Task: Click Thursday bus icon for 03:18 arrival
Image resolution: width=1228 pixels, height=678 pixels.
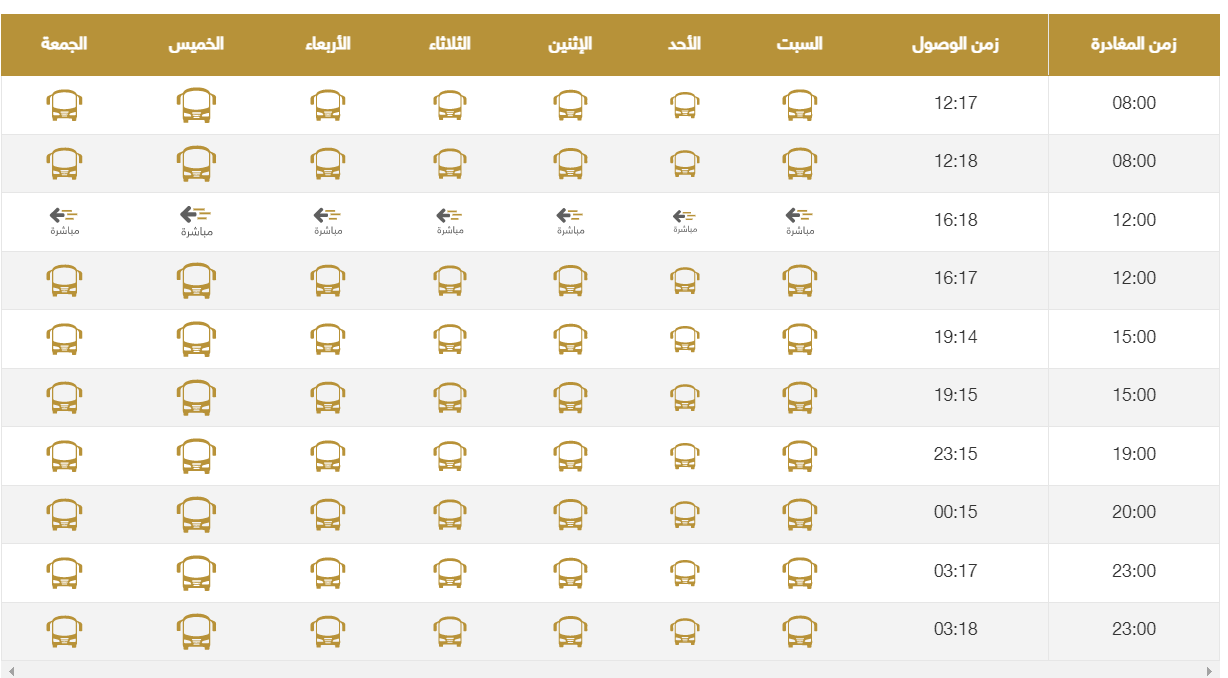Action: (x=196, y=631)
